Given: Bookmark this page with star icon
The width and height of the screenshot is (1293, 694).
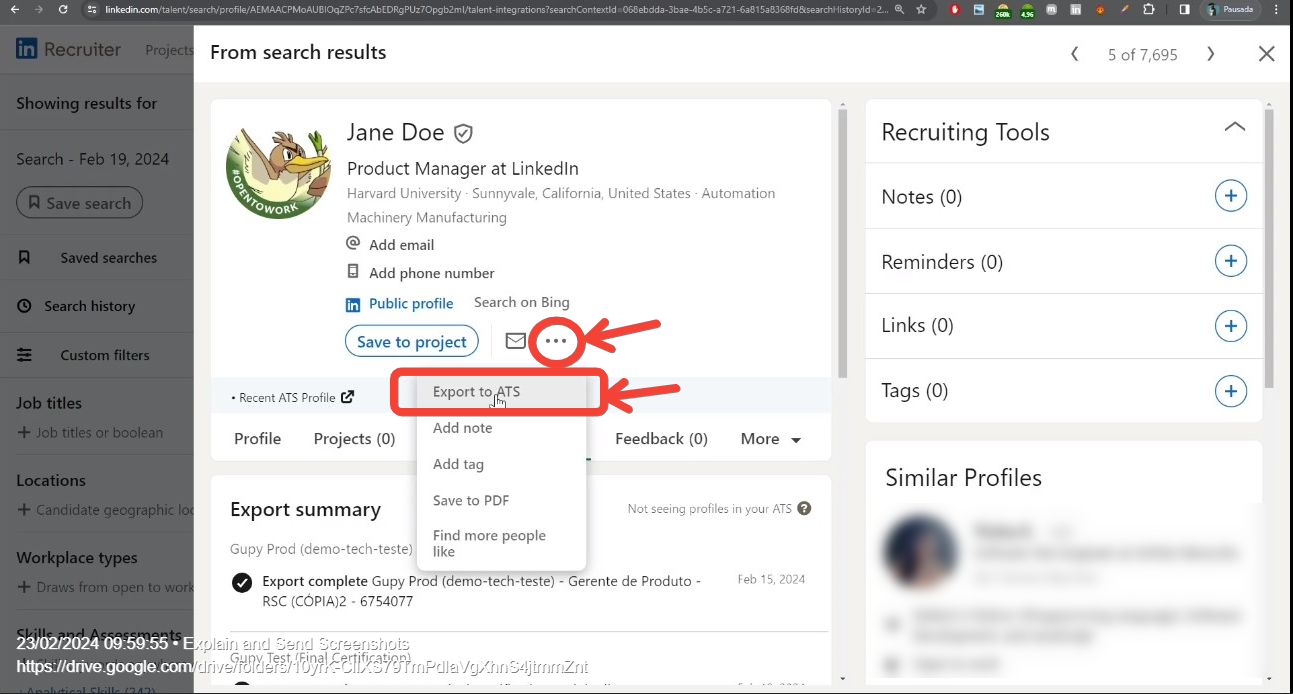Looking at the screenshot, I should point(921,9).
